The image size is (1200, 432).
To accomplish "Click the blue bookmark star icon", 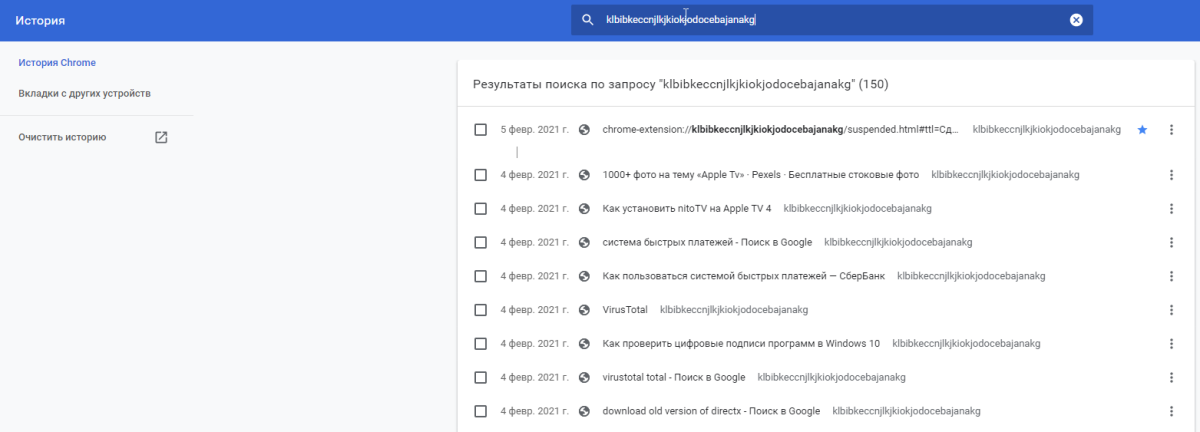I will tap(1142, 130).
